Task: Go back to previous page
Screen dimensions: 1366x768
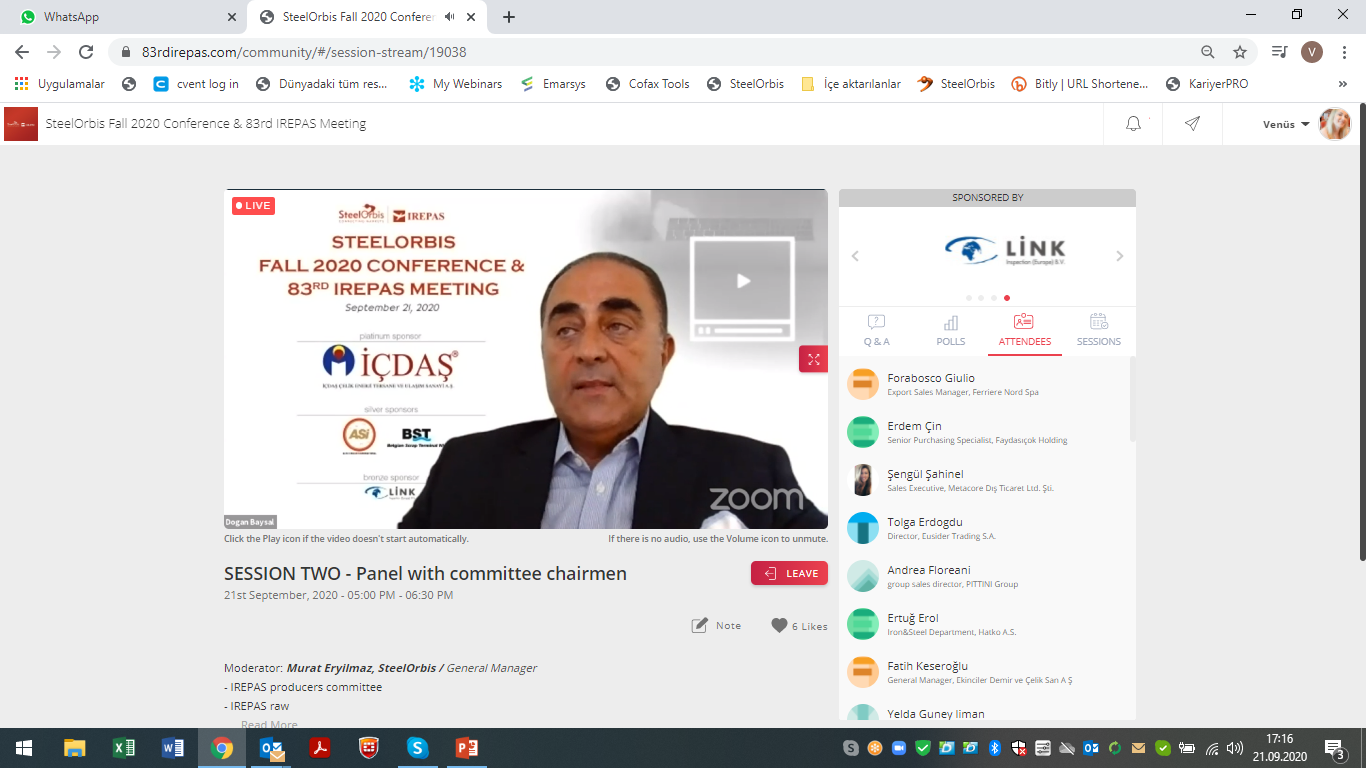Action: click(22, 52)
